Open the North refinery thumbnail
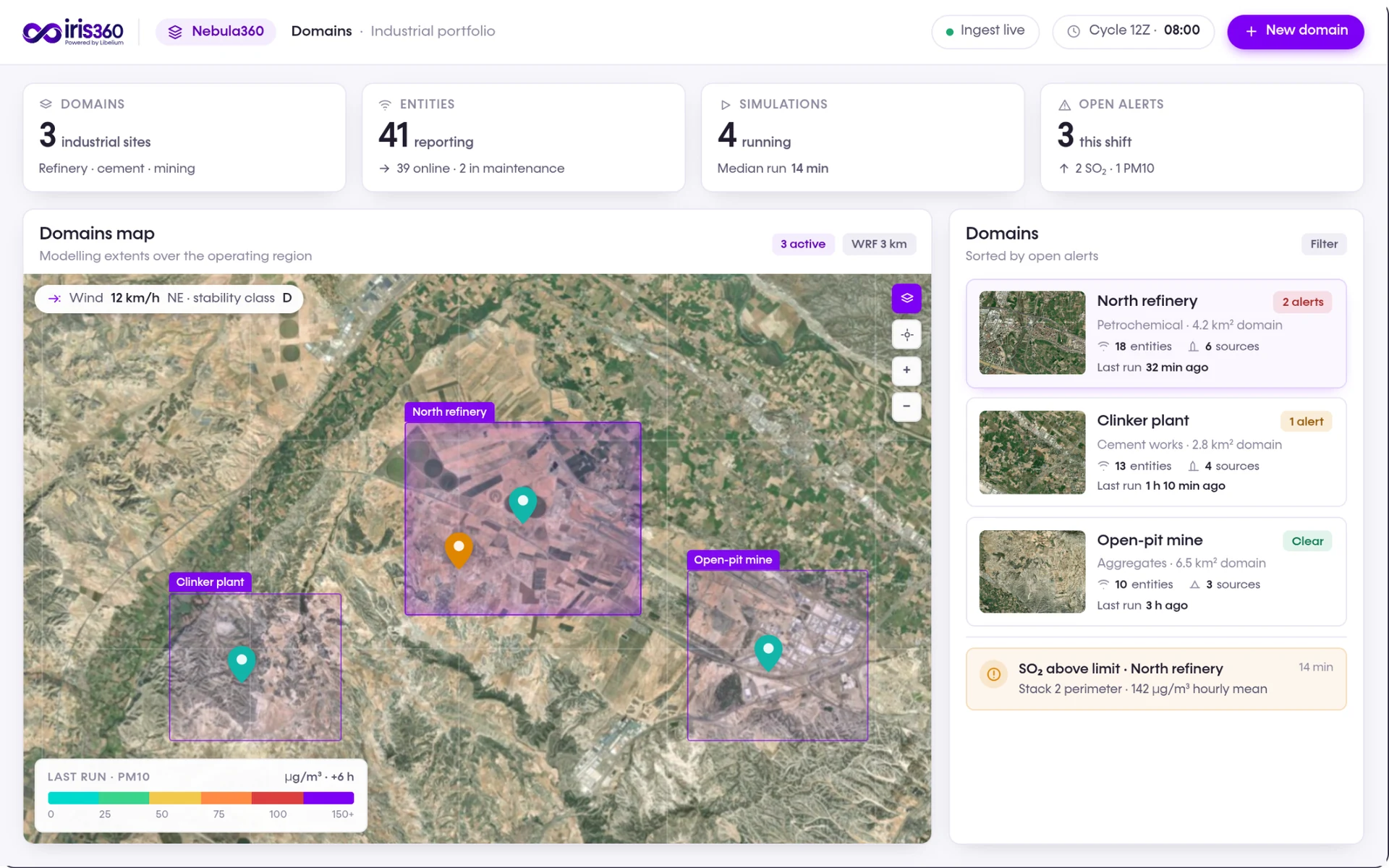This screenshot has width=1389, height=868. (1032, 333)
